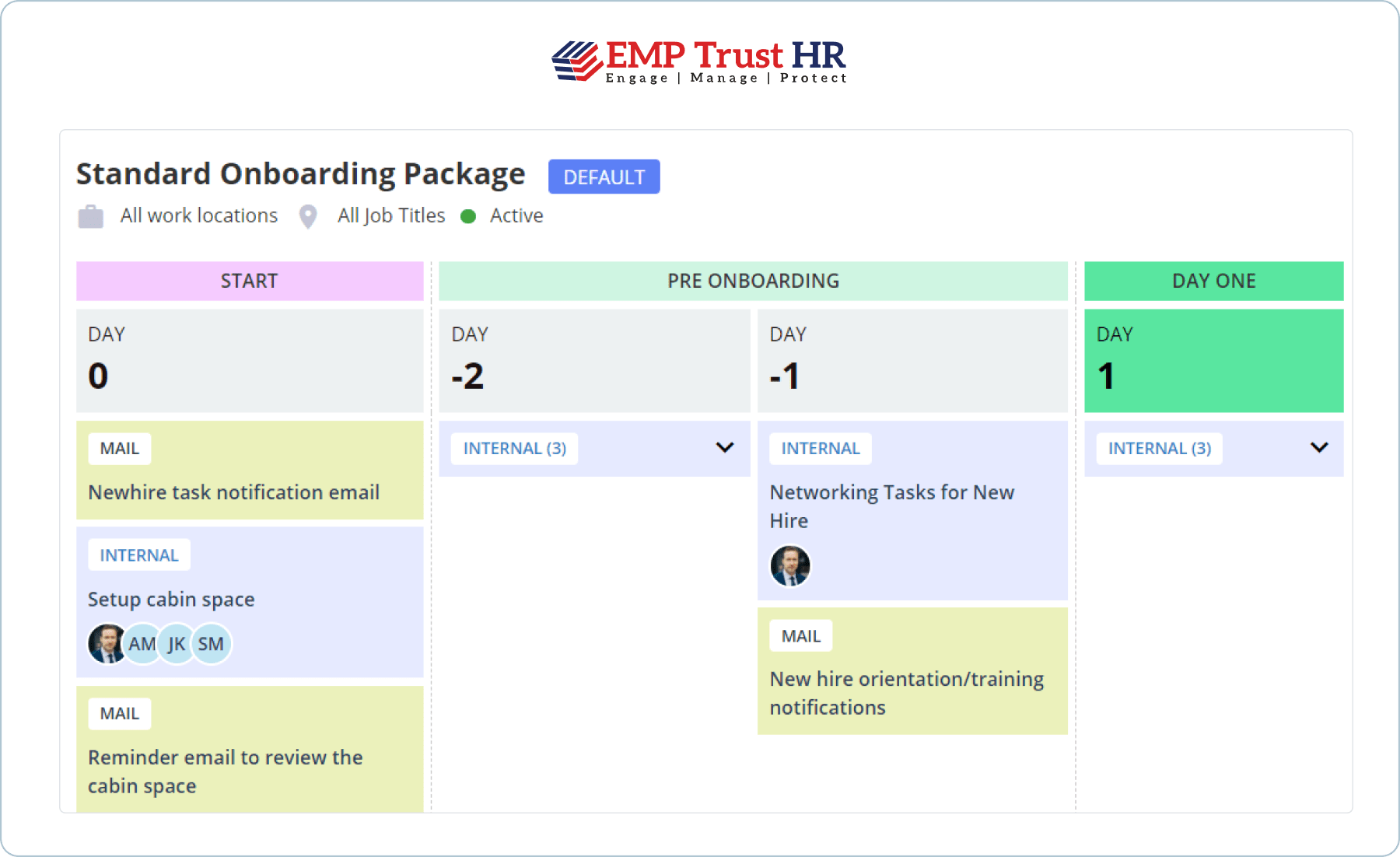Click the MAIL tag on orientation notifications card
This screenshot has width=1400, height=857.
pos(800,635)
